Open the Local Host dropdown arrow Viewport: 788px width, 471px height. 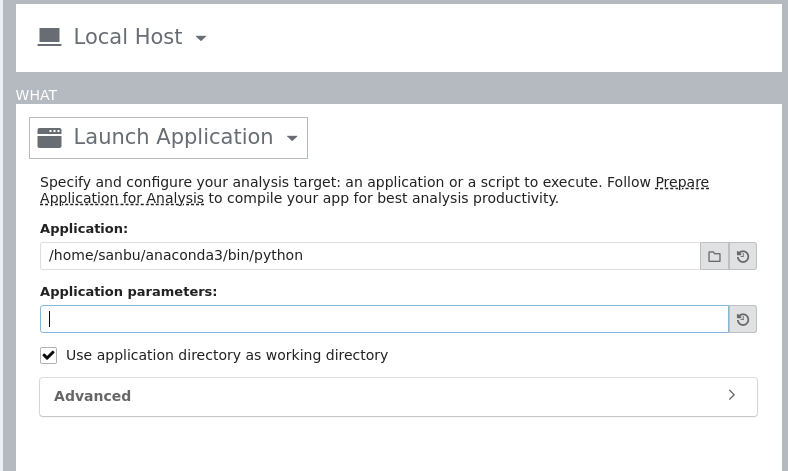pyautogui.click(x=201, y=38)
